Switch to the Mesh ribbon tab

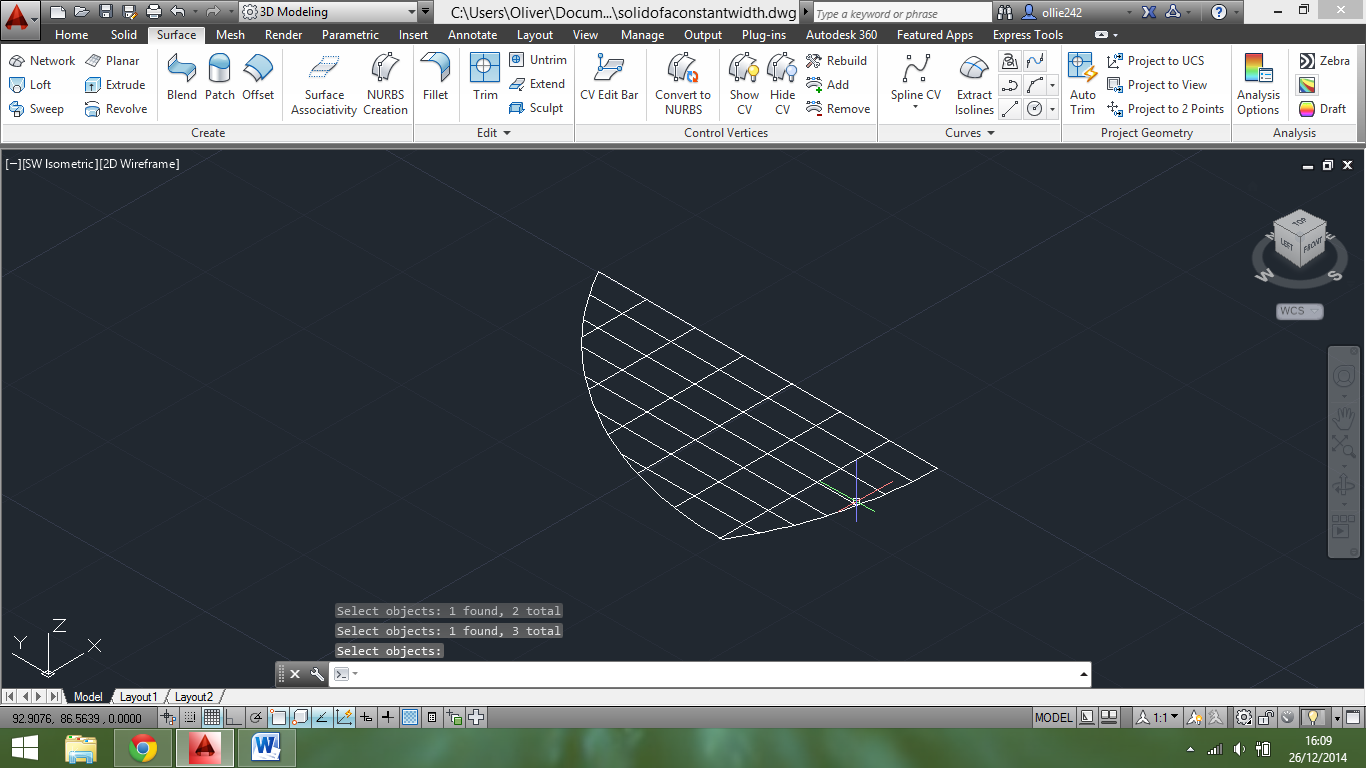230,35
